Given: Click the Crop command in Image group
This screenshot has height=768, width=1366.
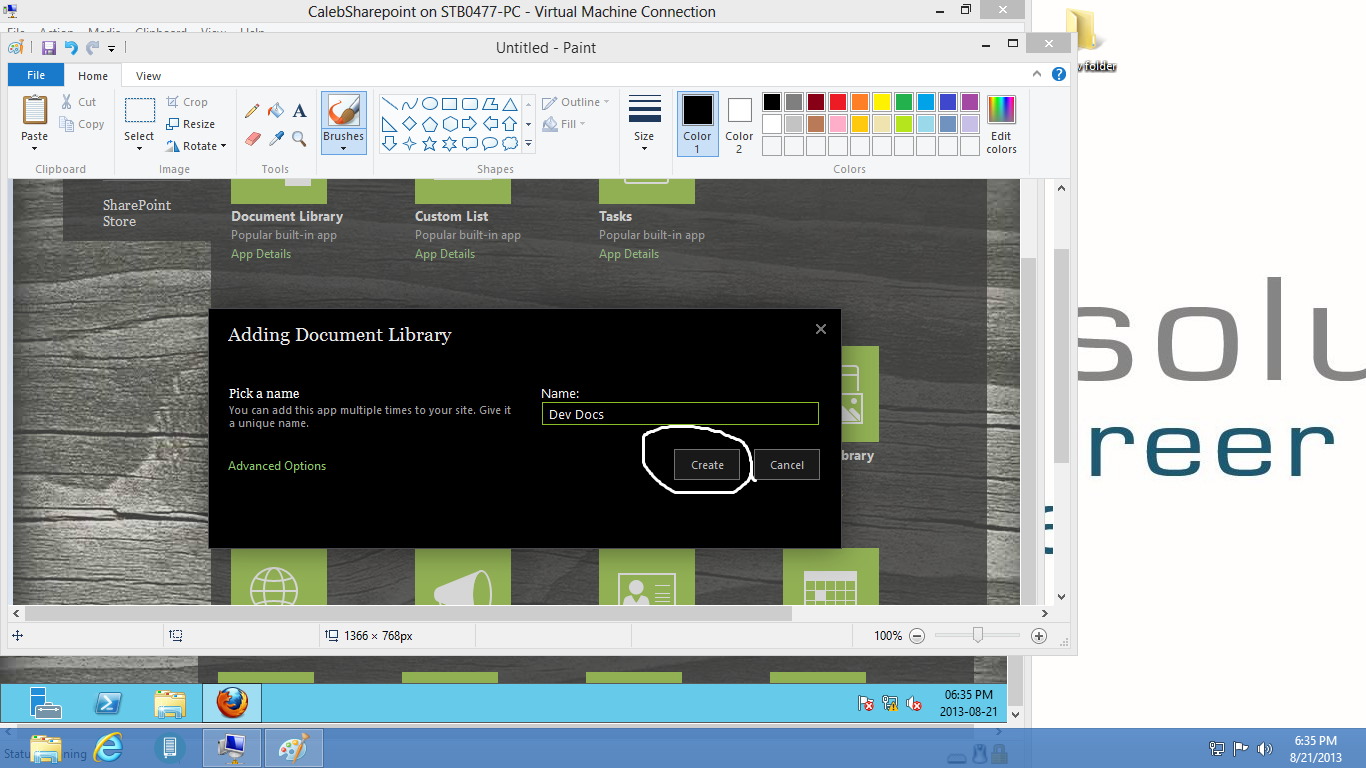Looking at the screenshot, I should [187, 102].
